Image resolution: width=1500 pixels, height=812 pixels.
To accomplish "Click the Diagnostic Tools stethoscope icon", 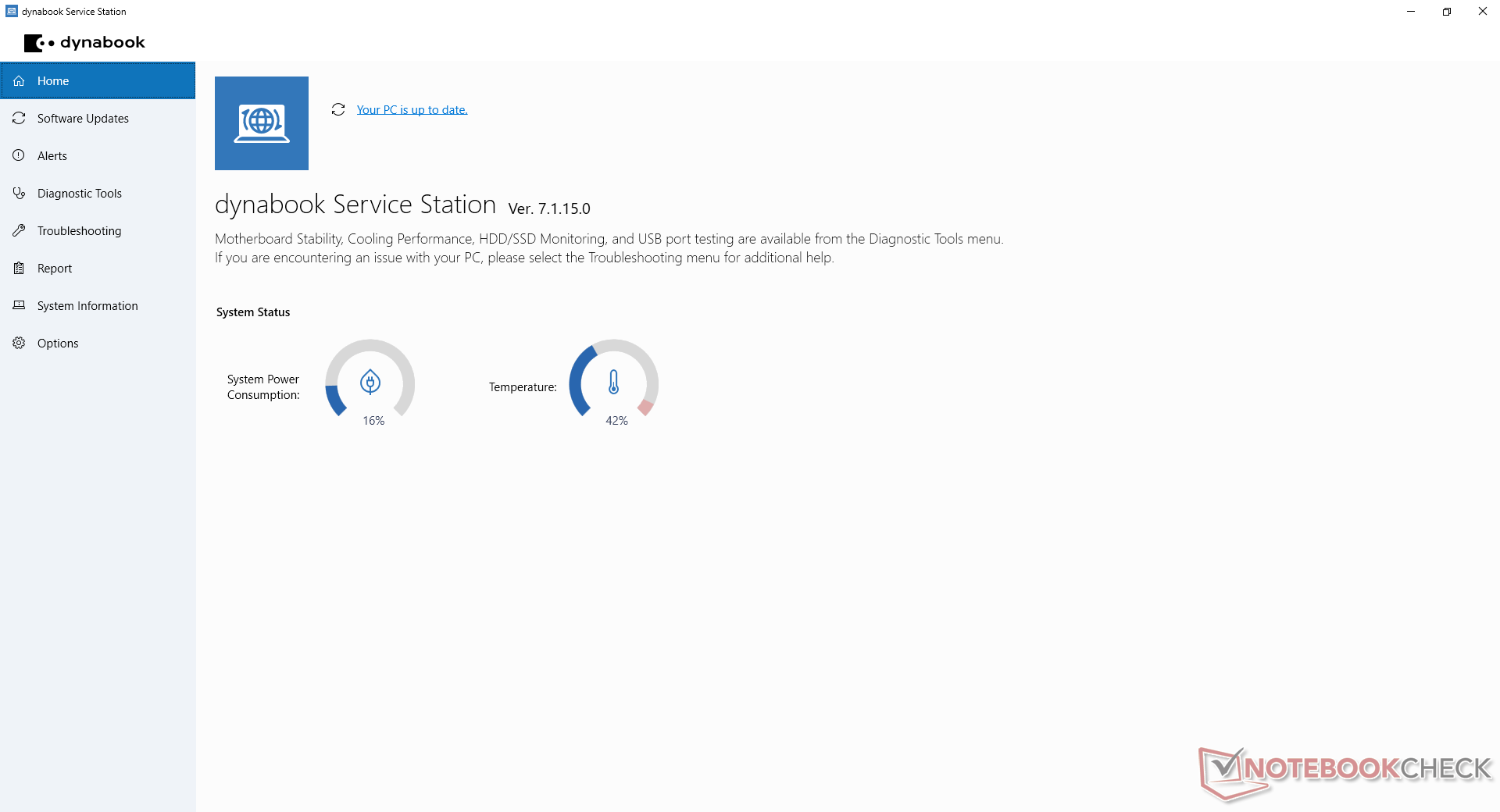I will coord(19,194).
